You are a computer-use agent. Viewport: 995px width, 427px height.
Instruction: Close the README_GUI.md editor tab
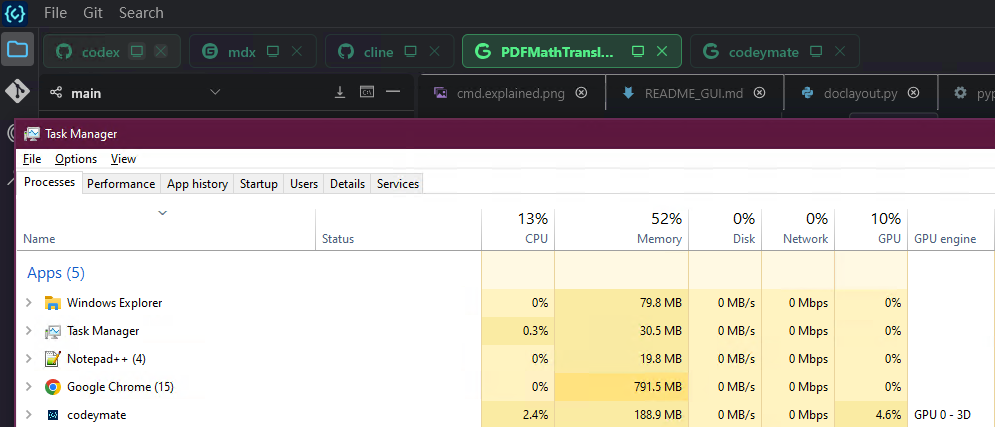pos(759,93)
